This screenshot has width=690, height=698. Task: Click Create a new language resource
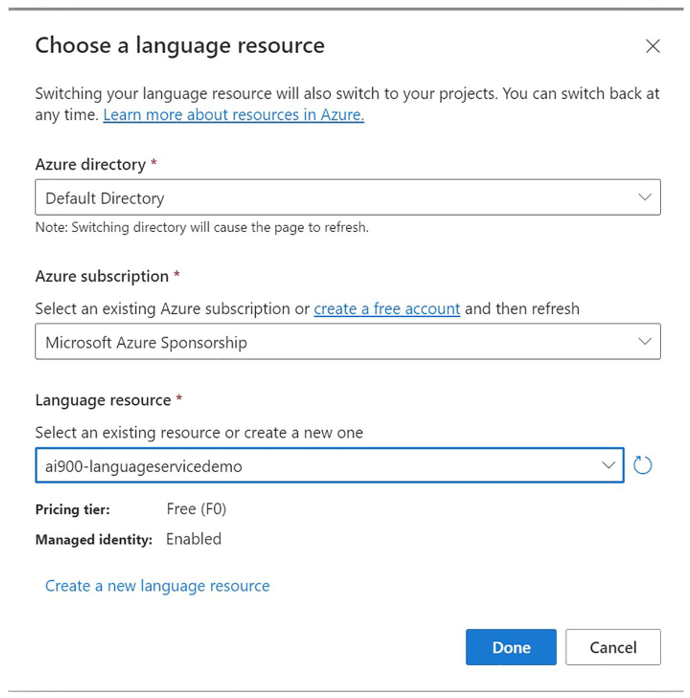point(157,586)
